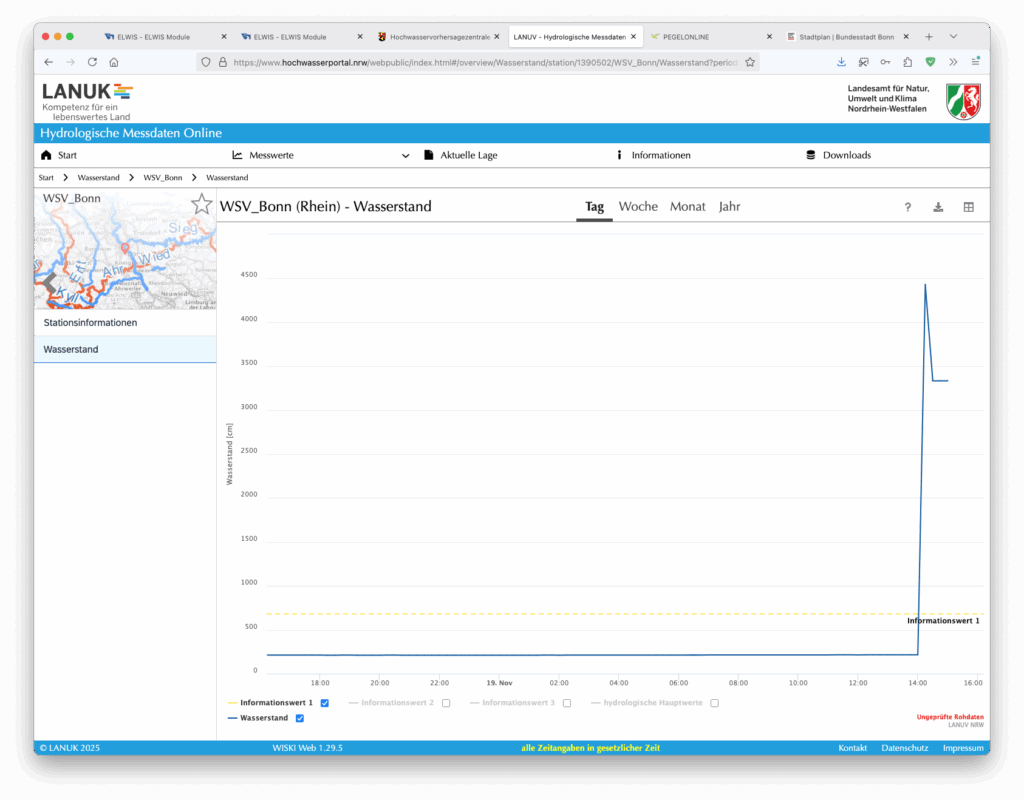Add WSV_Bonn station to favorites with star
This screenshot has height=800, width=1024.
point(201,204)
